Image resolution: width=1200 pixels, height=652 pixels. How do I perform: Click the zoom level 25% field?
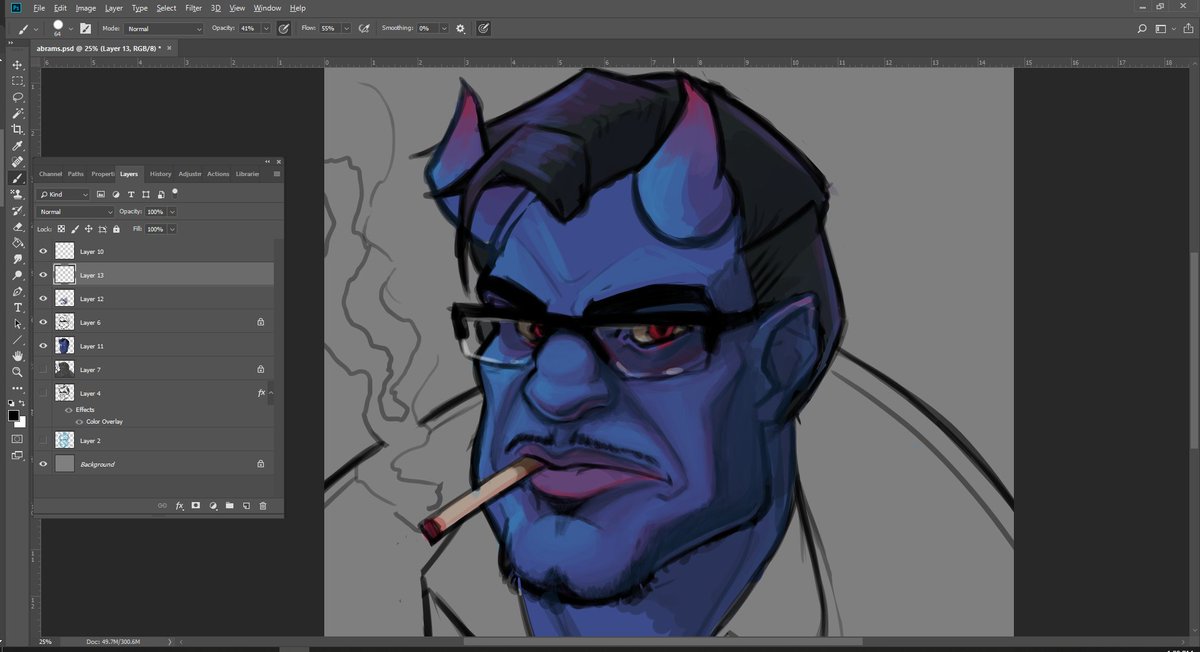pos(46,641)
